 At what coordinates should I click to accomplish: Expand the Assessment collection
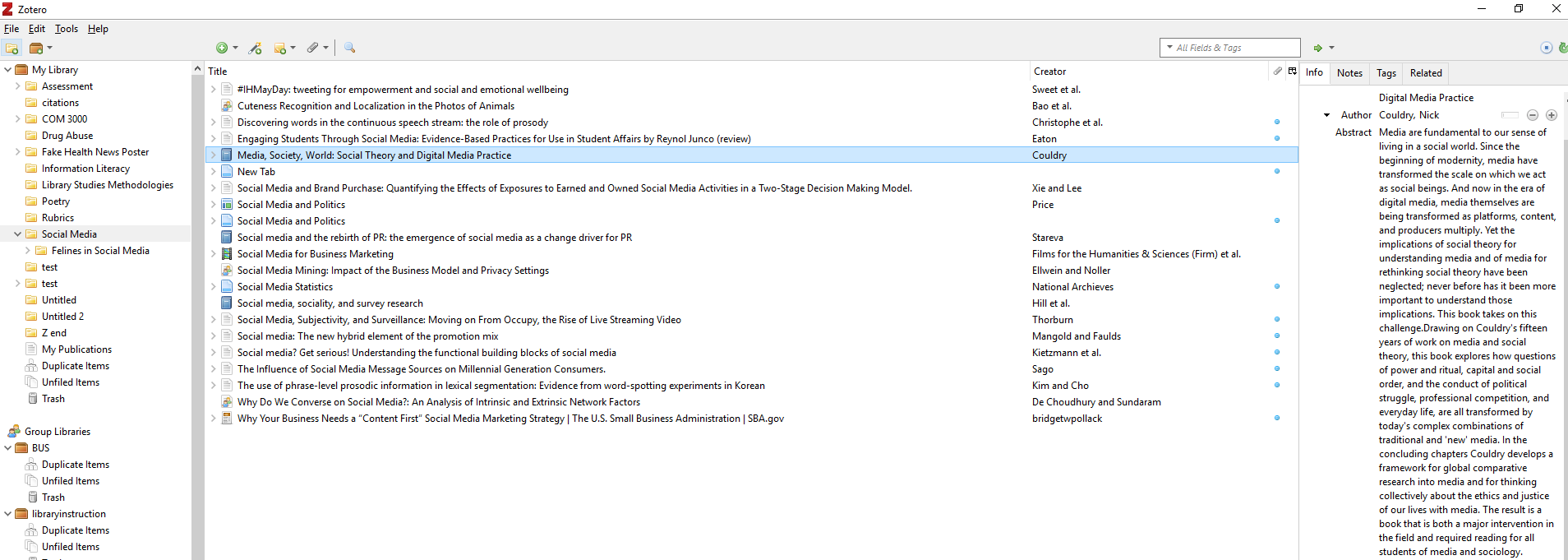(17, 86)
